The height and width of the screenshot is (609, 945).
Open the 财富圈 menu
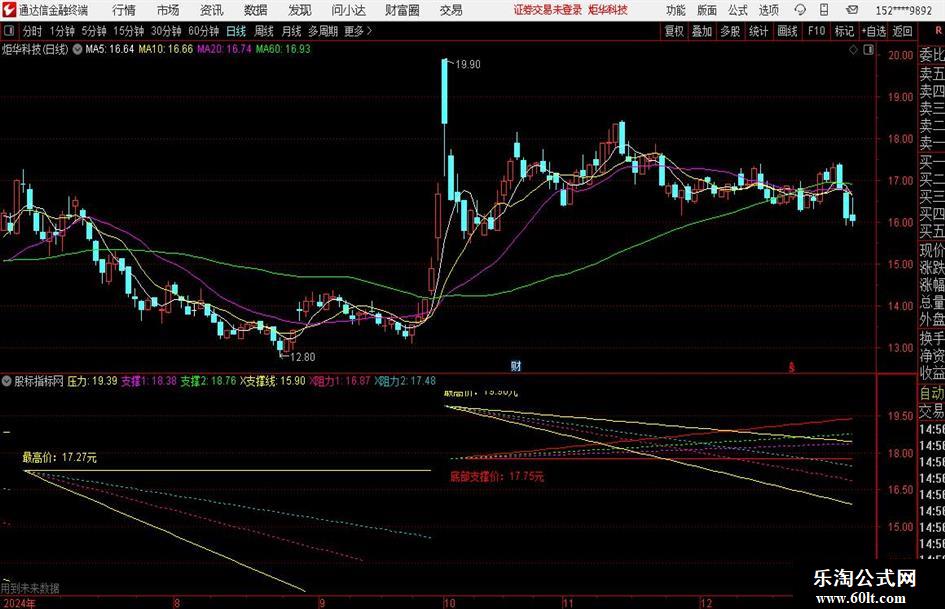coord(402,10)
